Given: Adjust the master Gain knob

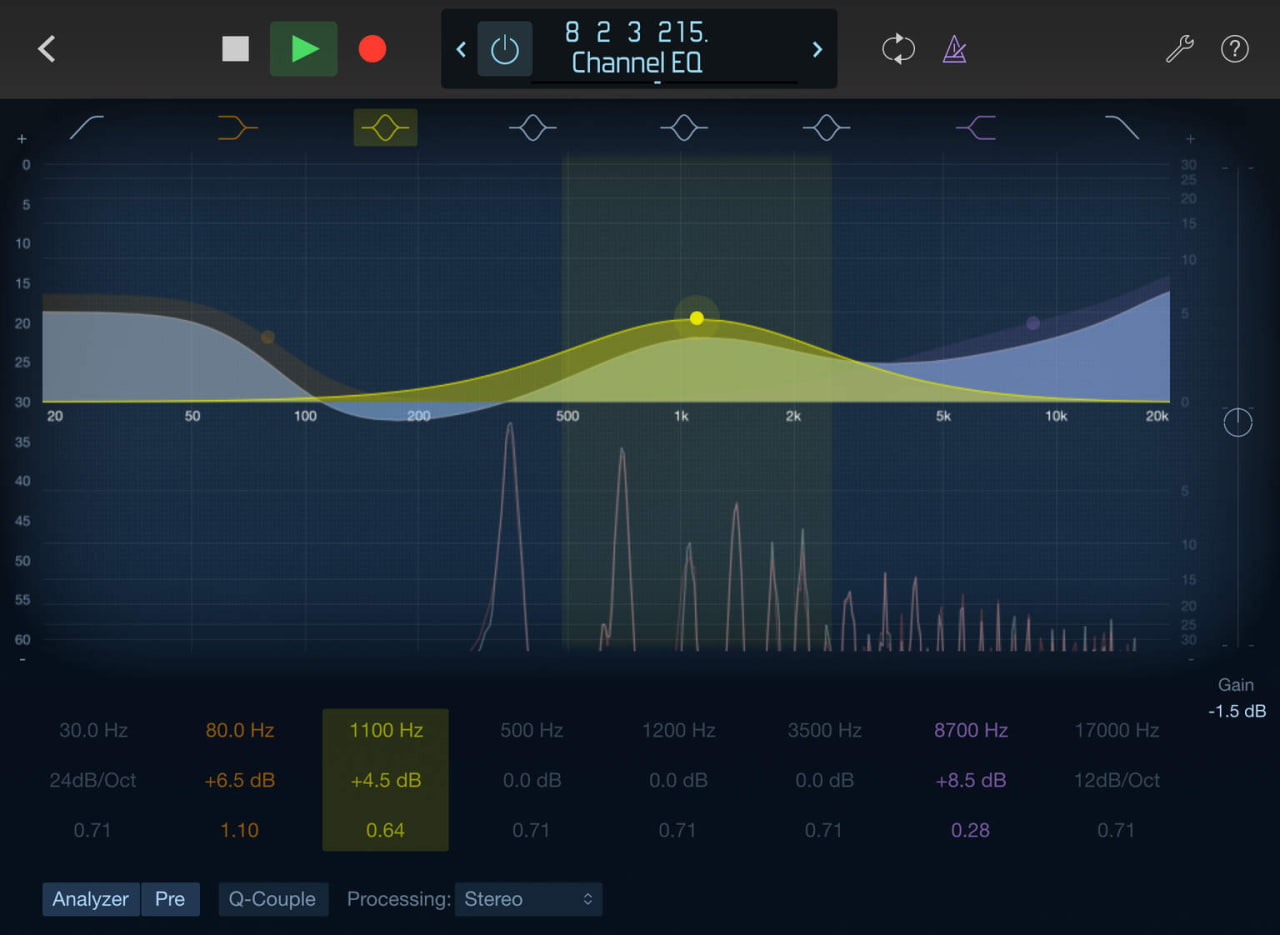Looking at the screenshot, I should 1237,422.
